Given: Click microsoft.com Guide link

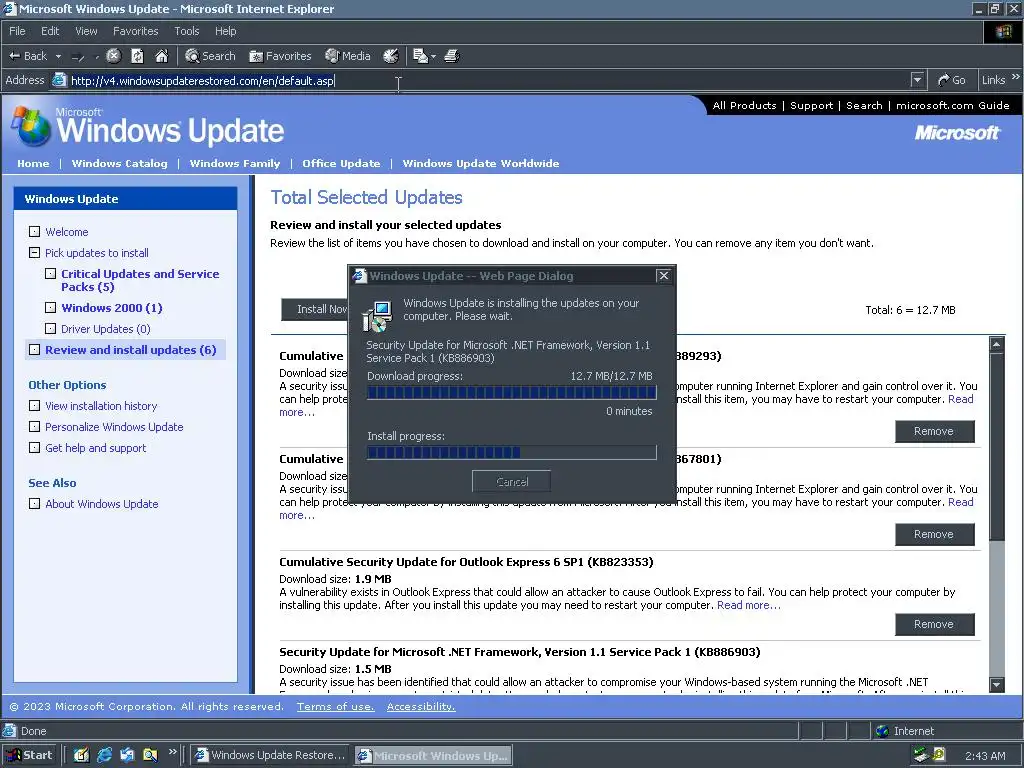Looking at the screenshot, I should click(x=953, y=105).
